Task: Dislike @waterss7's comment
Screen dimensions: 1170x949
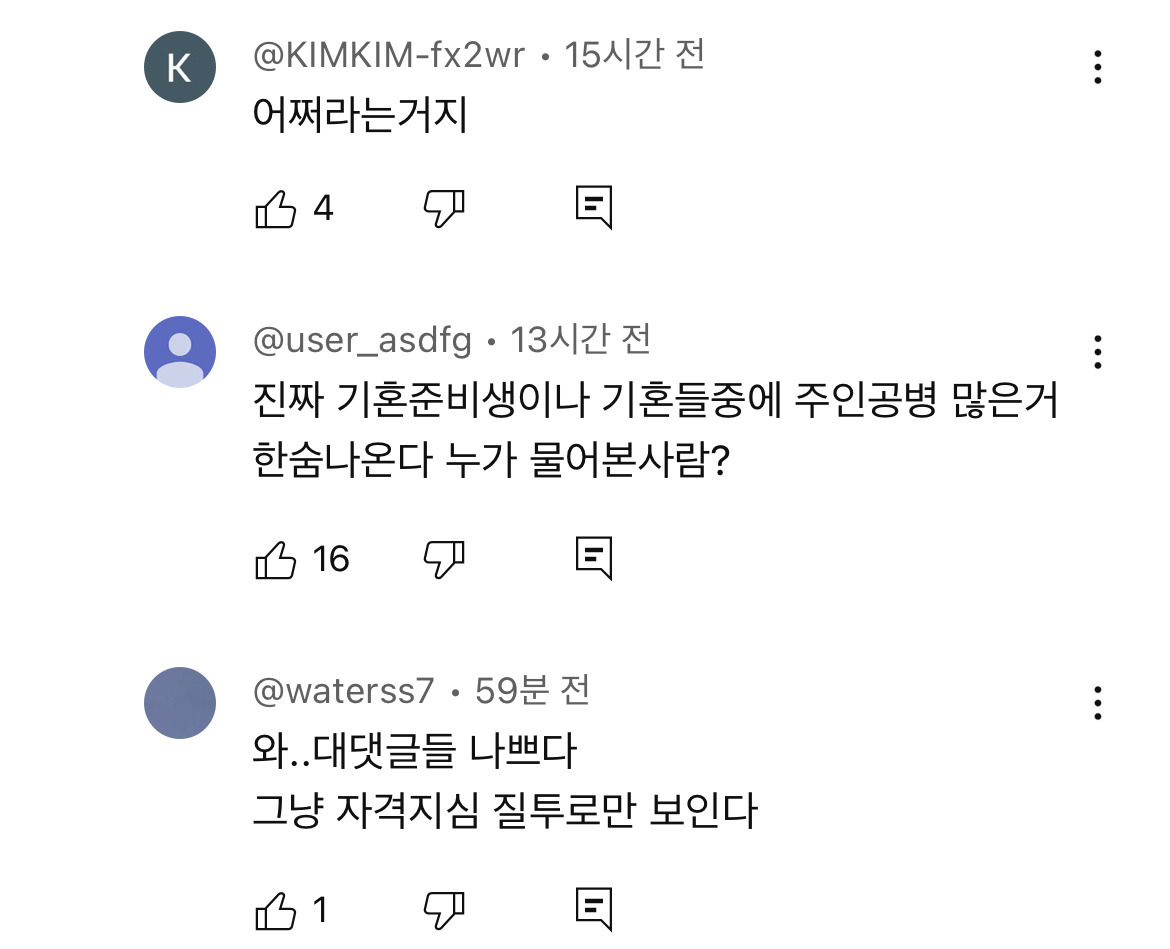Action: 443,910
